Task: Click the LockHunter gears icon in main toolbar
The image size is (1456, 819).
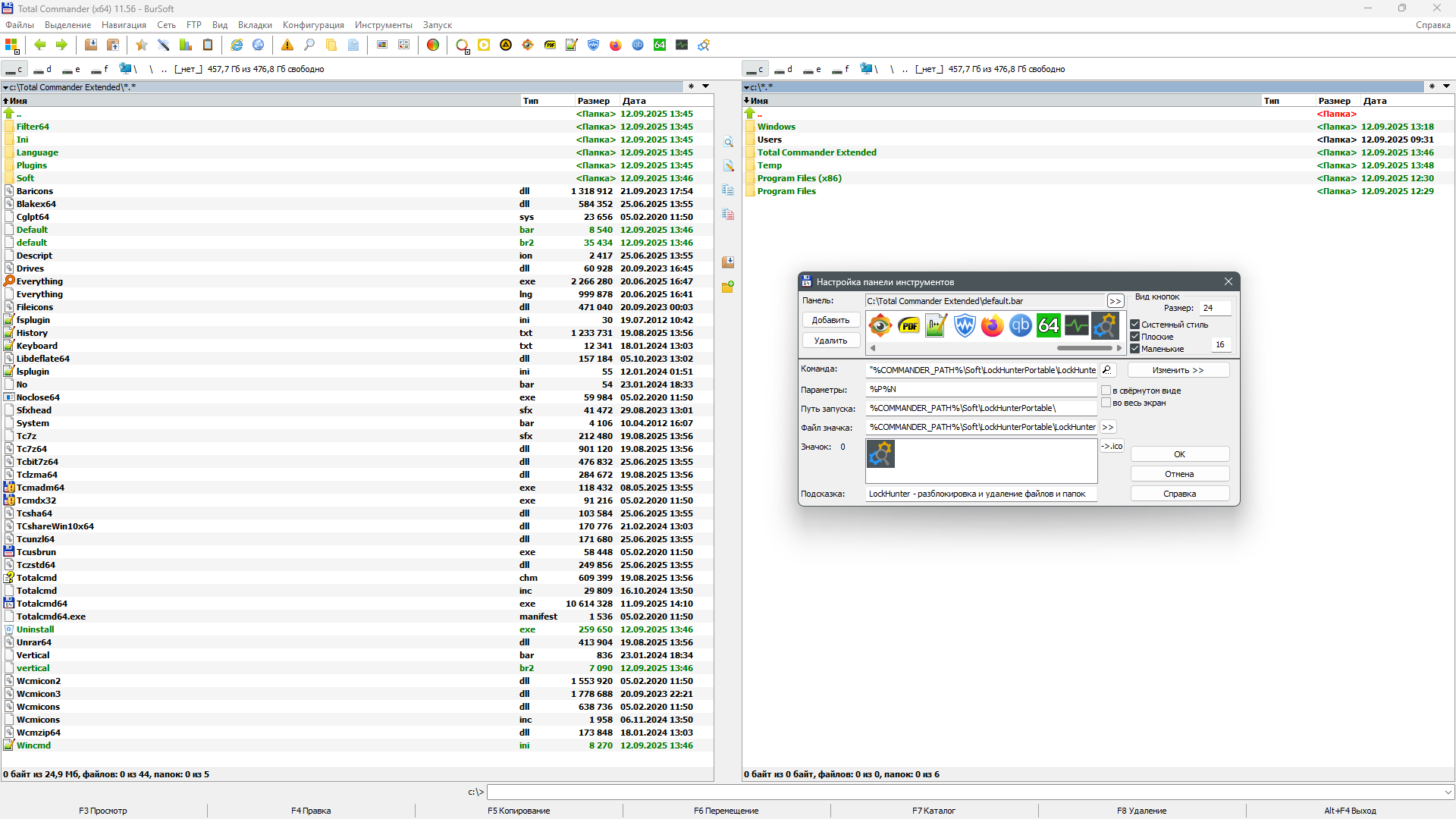Action: (x=704, y=45)
